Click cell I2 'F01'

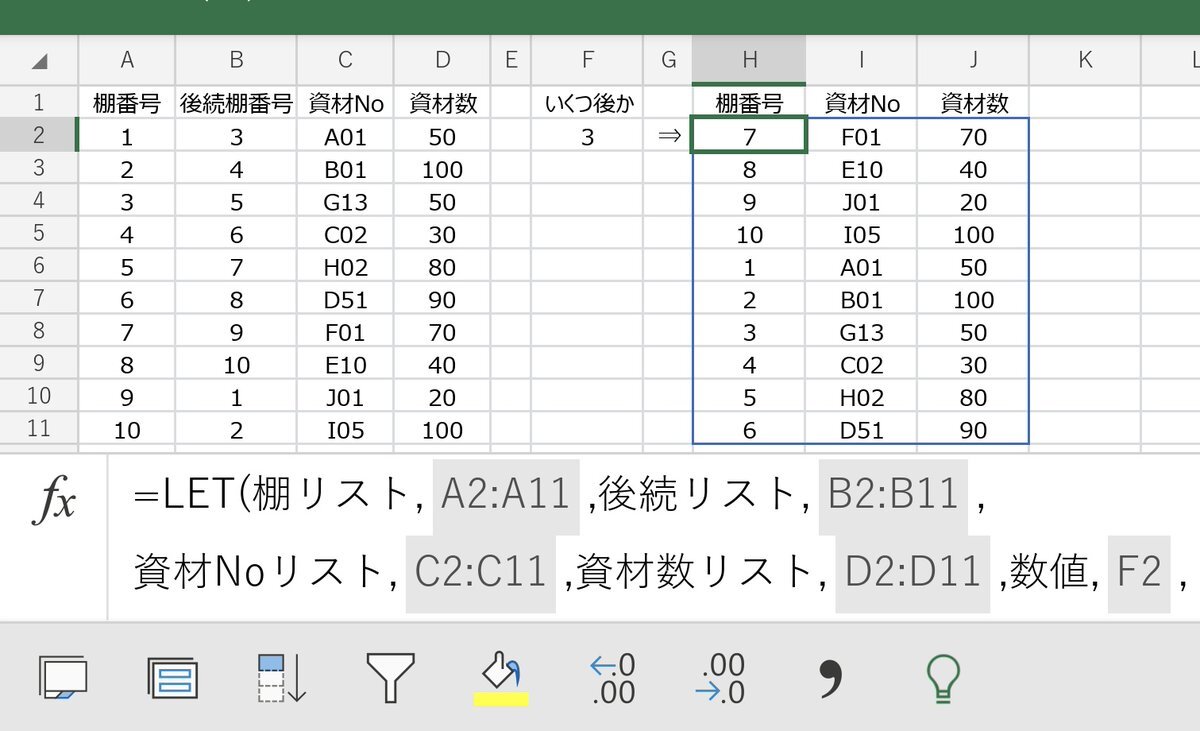862,135
